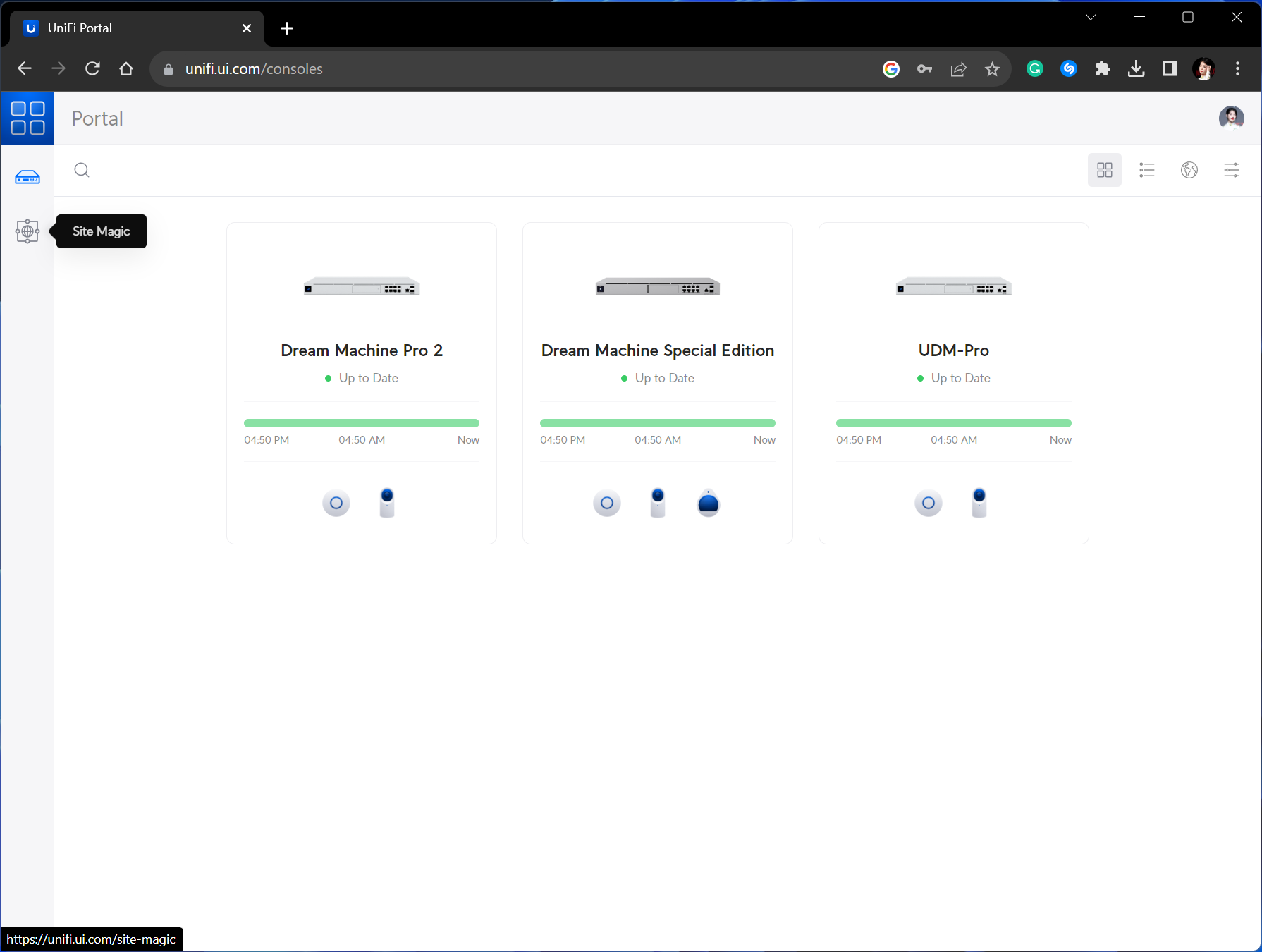Open Site Magic from sidebar
Viewport: 1262px width, 952px height.
(27, 231)
